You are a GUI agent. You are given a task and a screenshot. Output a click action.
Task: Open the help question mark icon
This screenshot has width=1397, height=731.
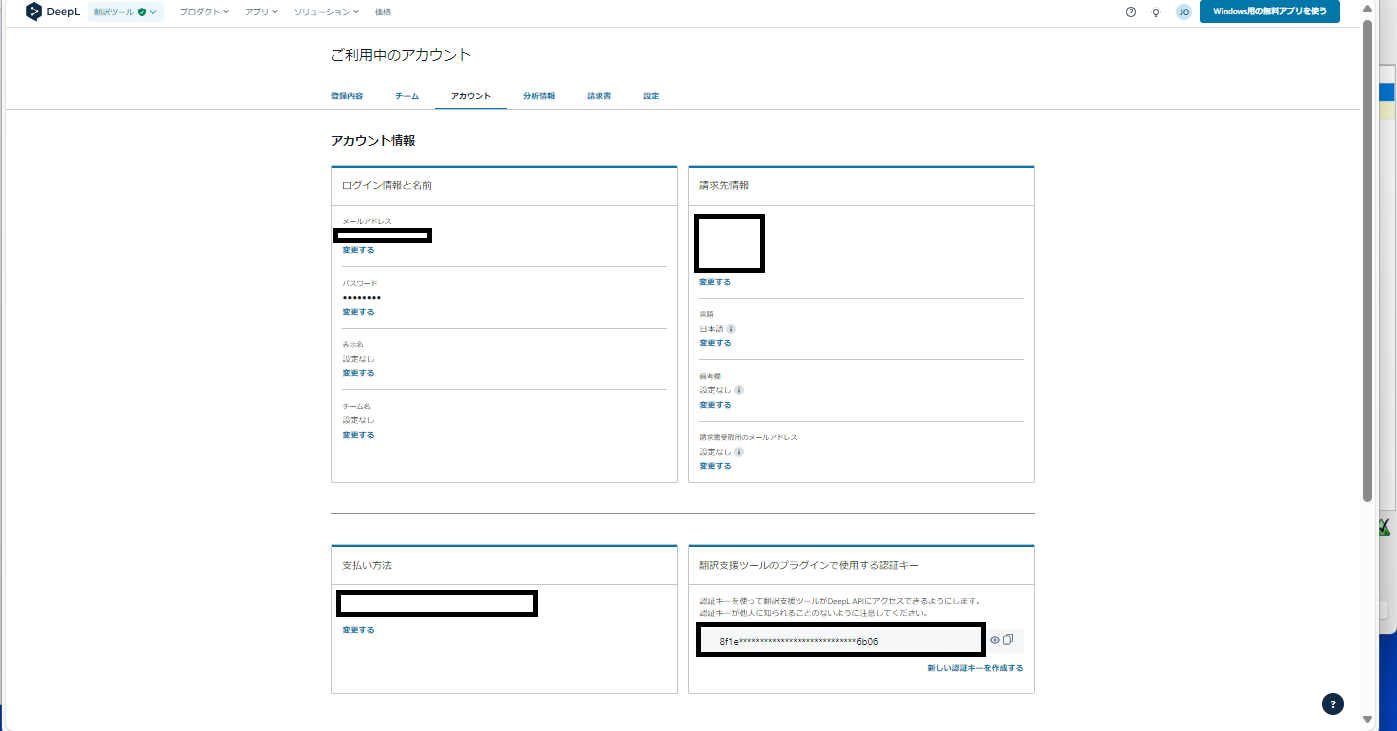(x=1131, y=12)
